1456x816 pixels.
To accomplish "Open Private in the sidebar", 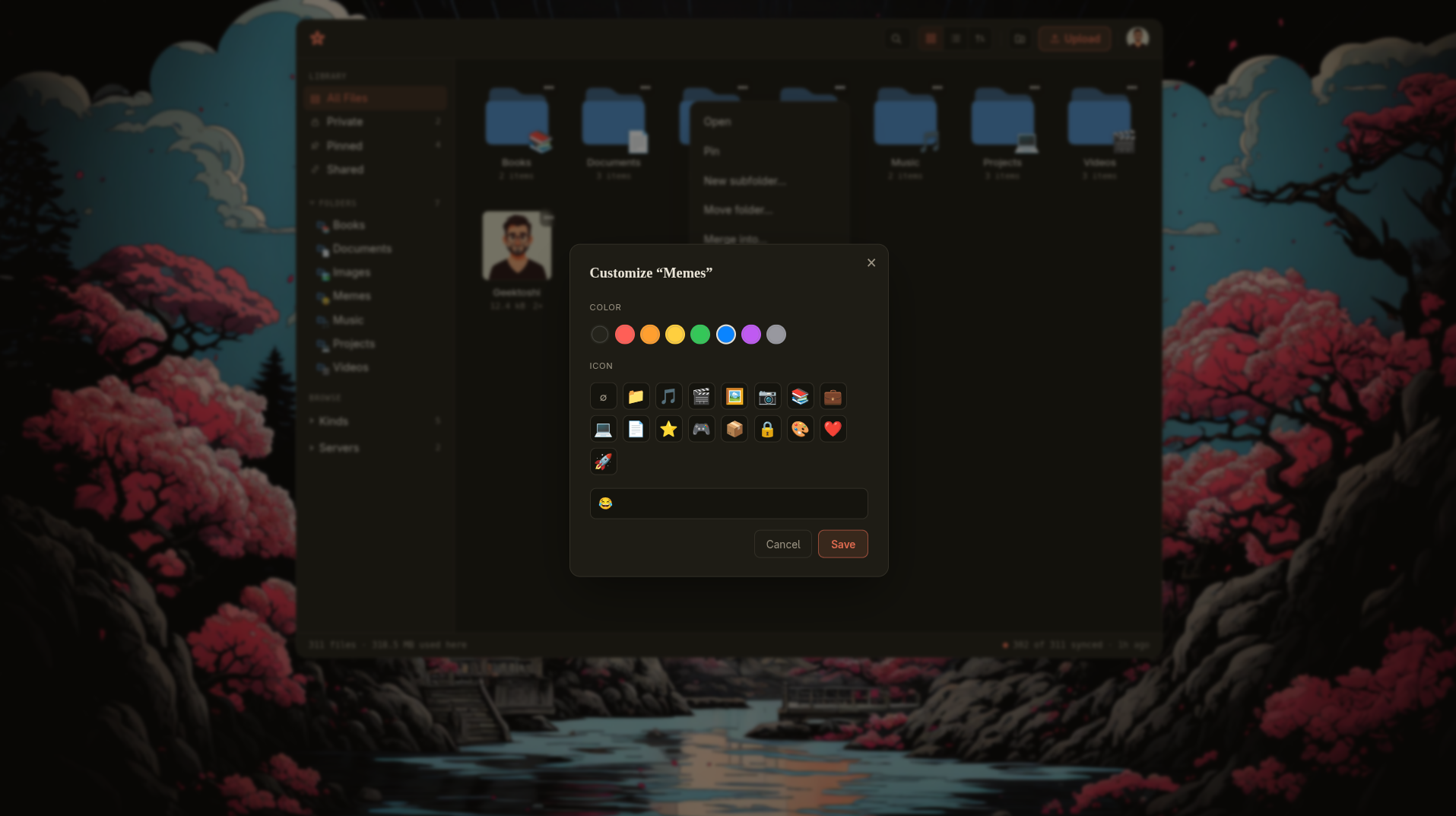I will coord(375,122).
